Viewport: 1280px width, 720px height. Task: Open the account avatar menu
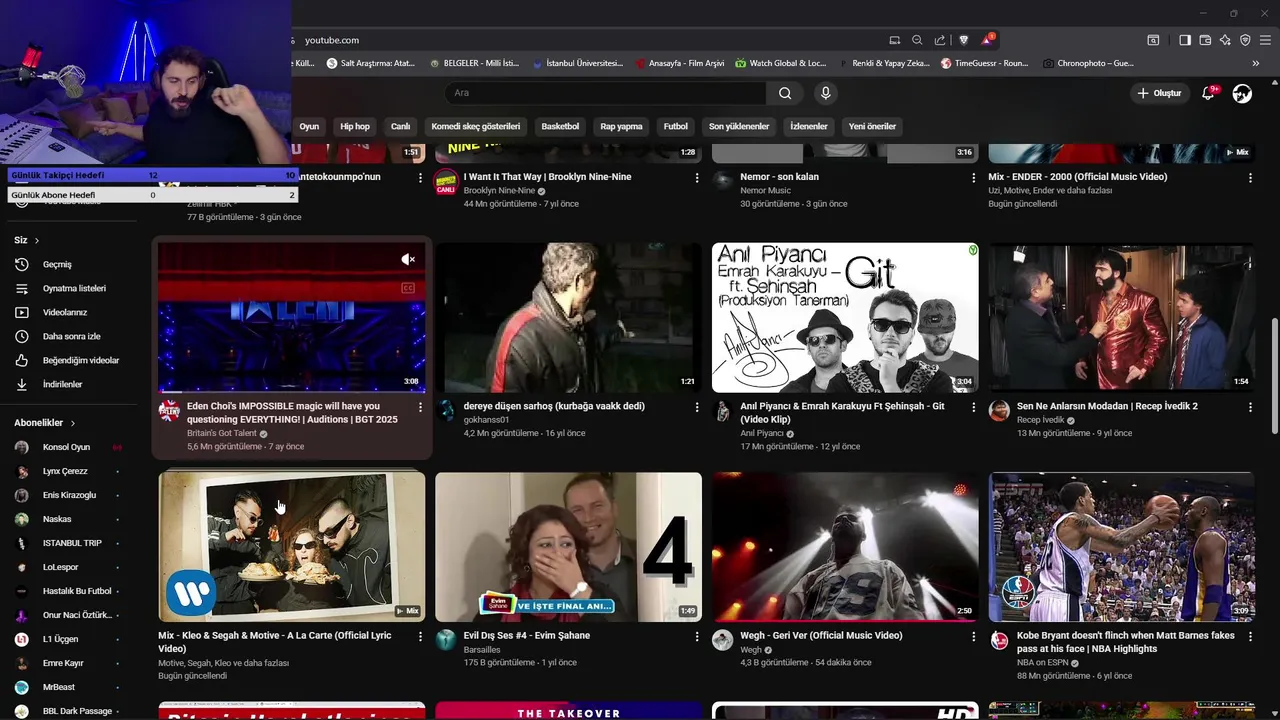click(x=1242, y=93)
